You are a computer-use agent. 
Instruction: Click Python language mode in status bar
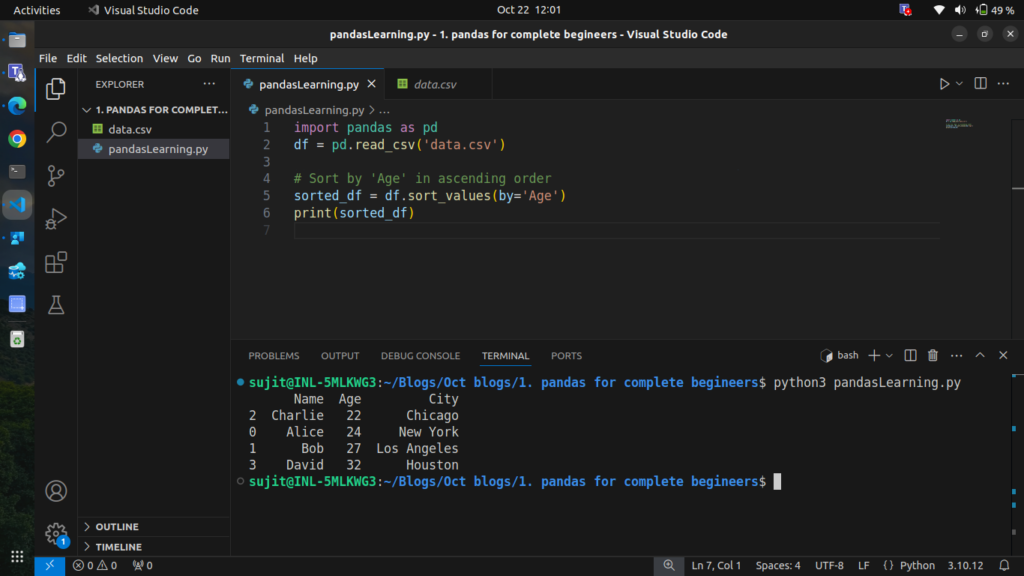(x=916, y=566)
